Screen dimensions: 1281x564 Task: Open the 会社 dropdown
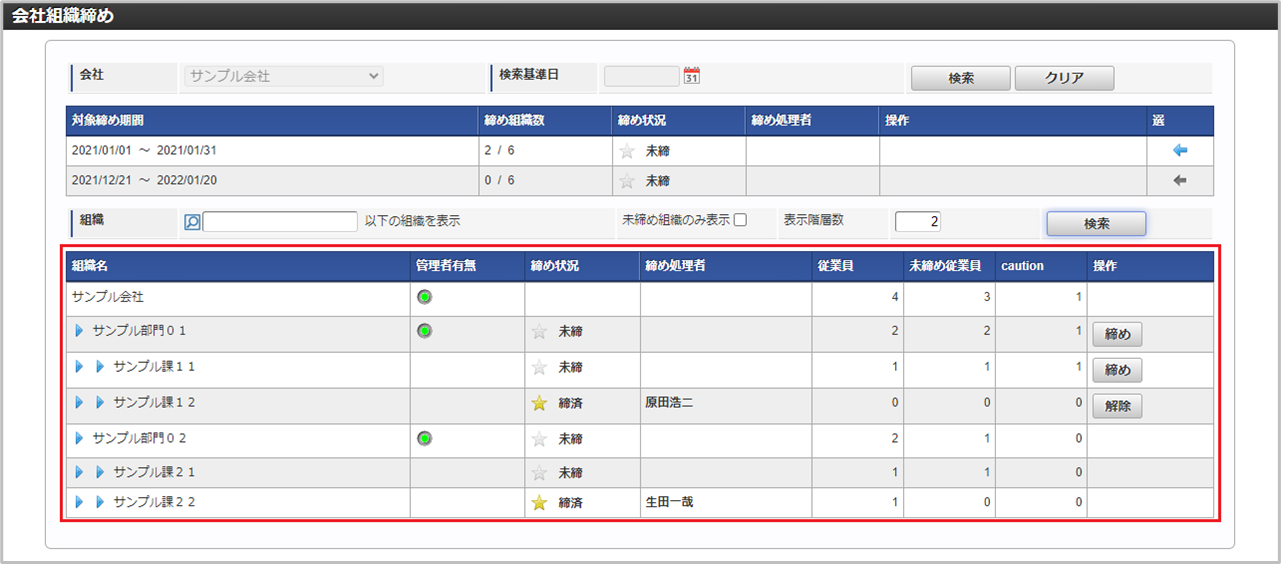click(x=283, y=76)
